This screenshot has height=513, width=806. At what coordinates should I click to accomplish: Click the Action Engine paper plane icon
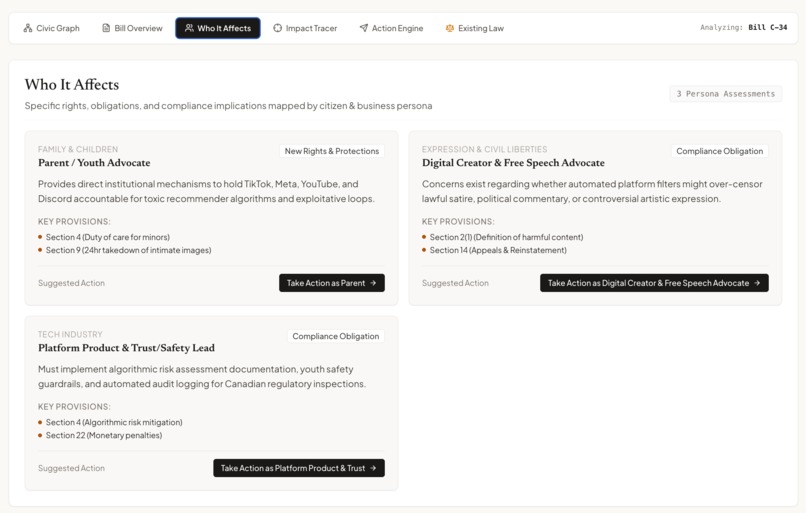point(363,28)
